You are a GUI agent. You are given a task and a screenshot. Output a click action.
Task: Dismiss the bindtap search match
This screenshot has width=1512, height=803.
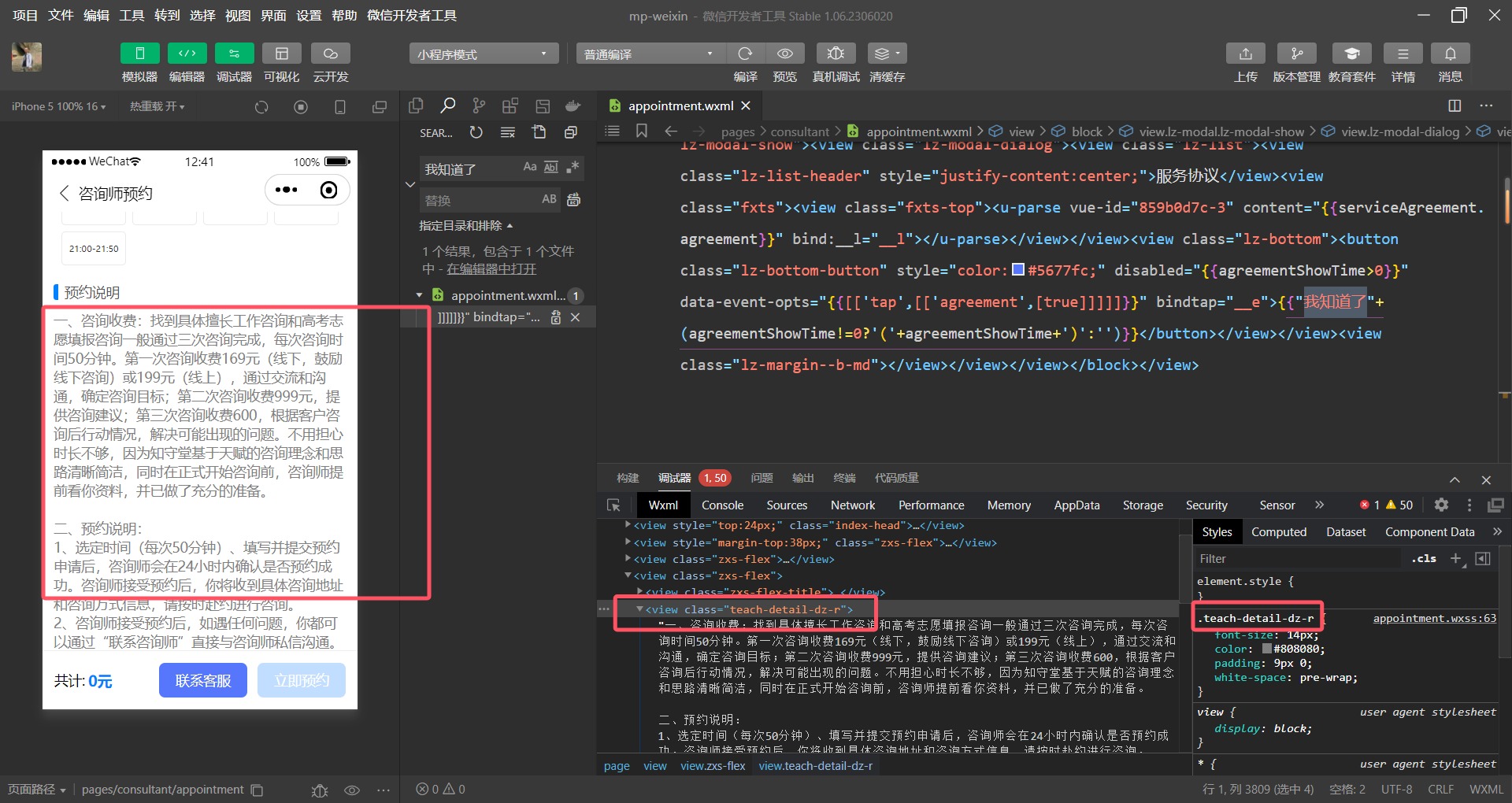[575, 316]
